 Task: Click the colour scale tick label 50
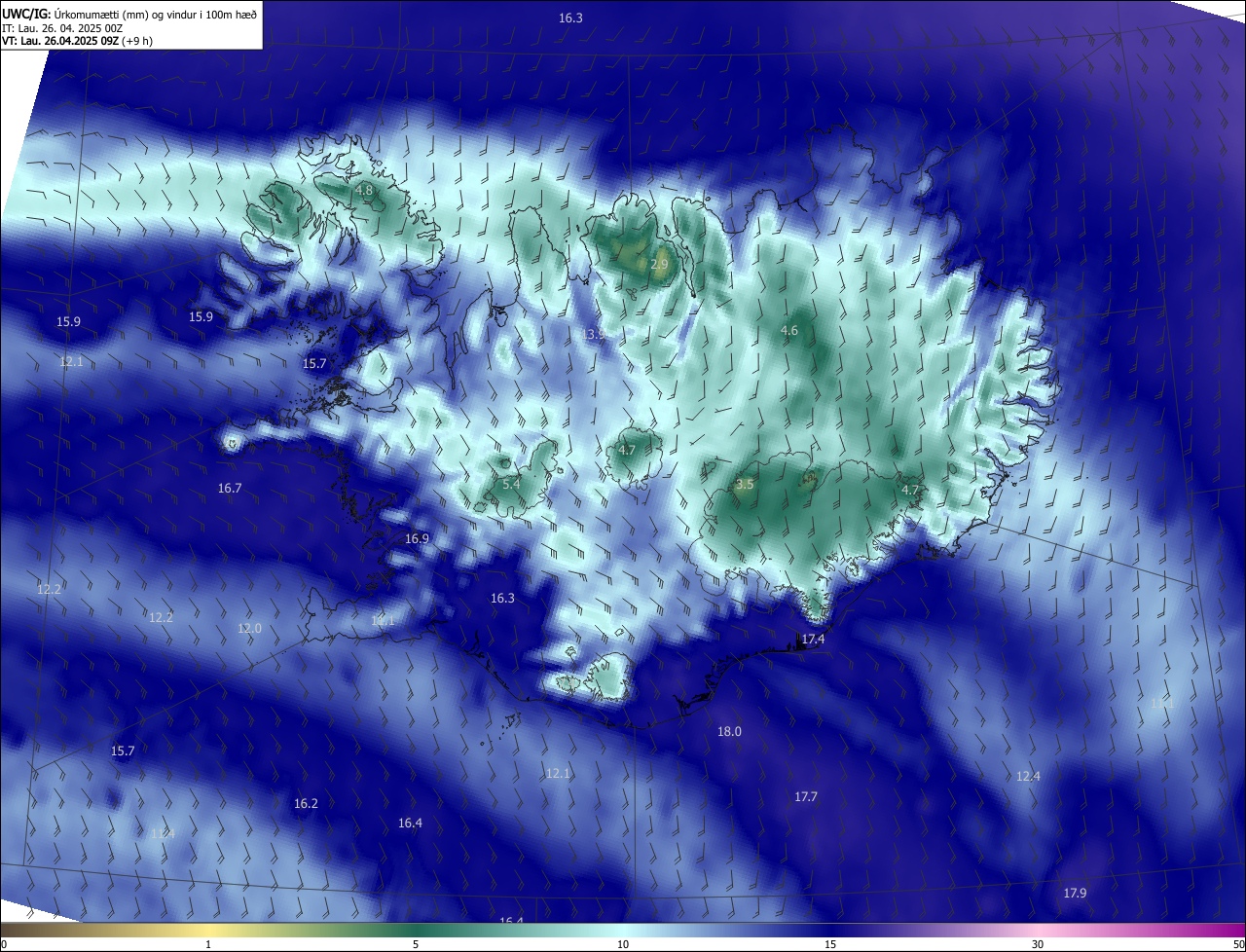pos(1238,945)
